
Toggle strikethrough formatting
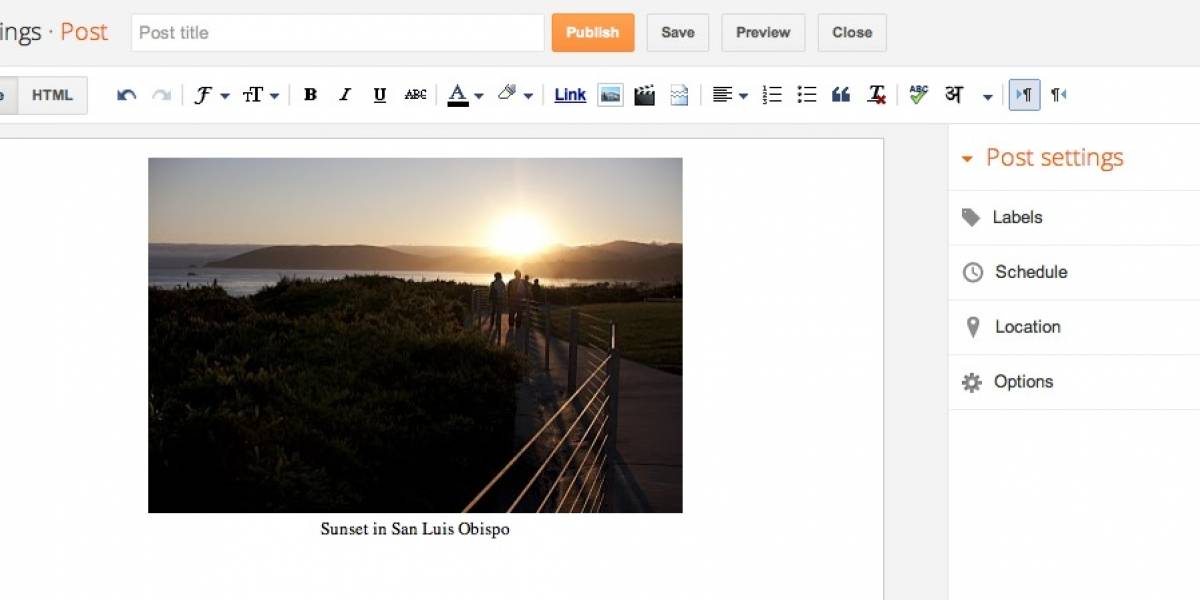pos(415,95)
